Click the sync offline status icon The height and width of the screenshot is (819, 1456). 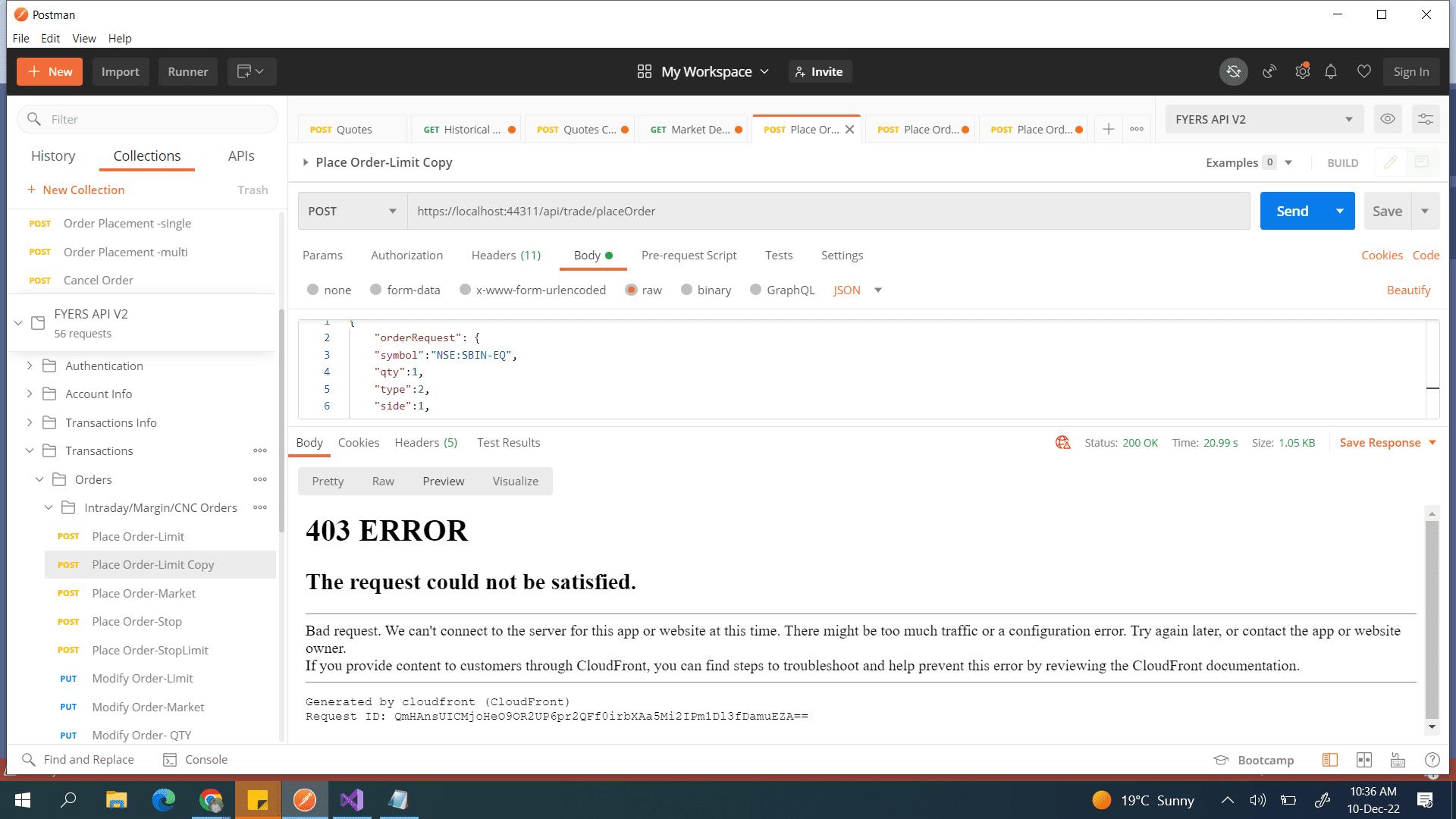[1234, 71]
